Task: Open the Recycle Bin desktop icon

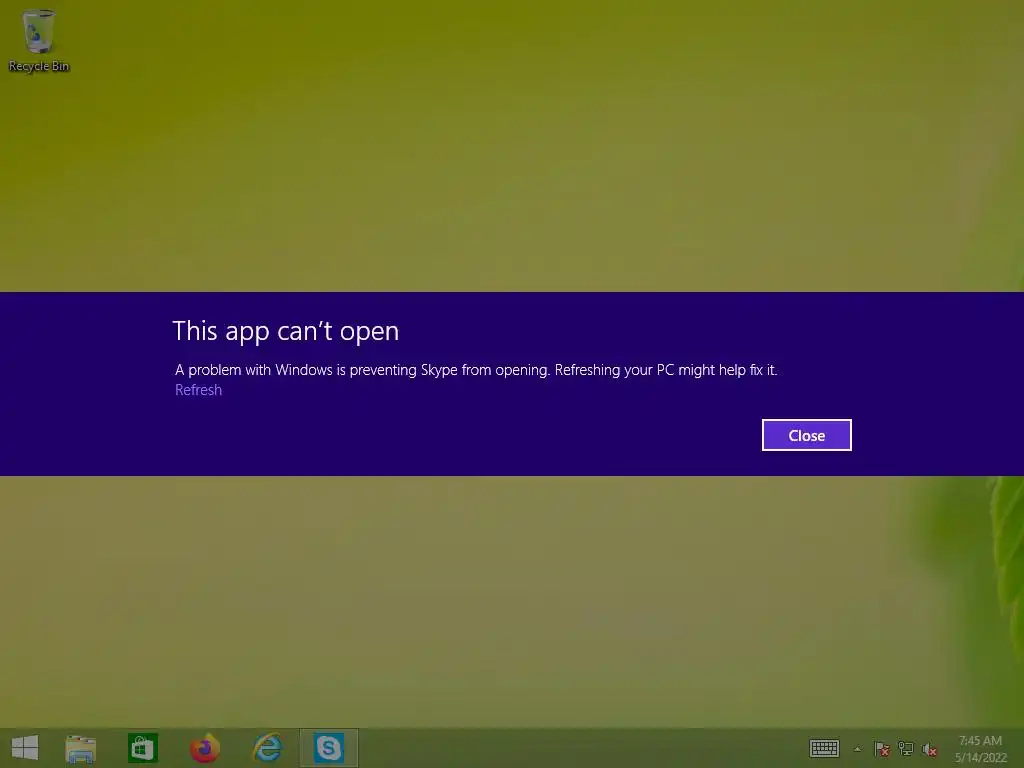Action: (x=39, y=40)
